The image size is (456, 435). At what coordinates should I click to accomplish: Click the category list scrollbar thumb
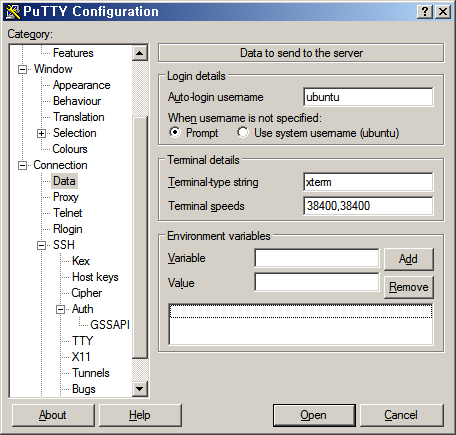pos(140,238)
